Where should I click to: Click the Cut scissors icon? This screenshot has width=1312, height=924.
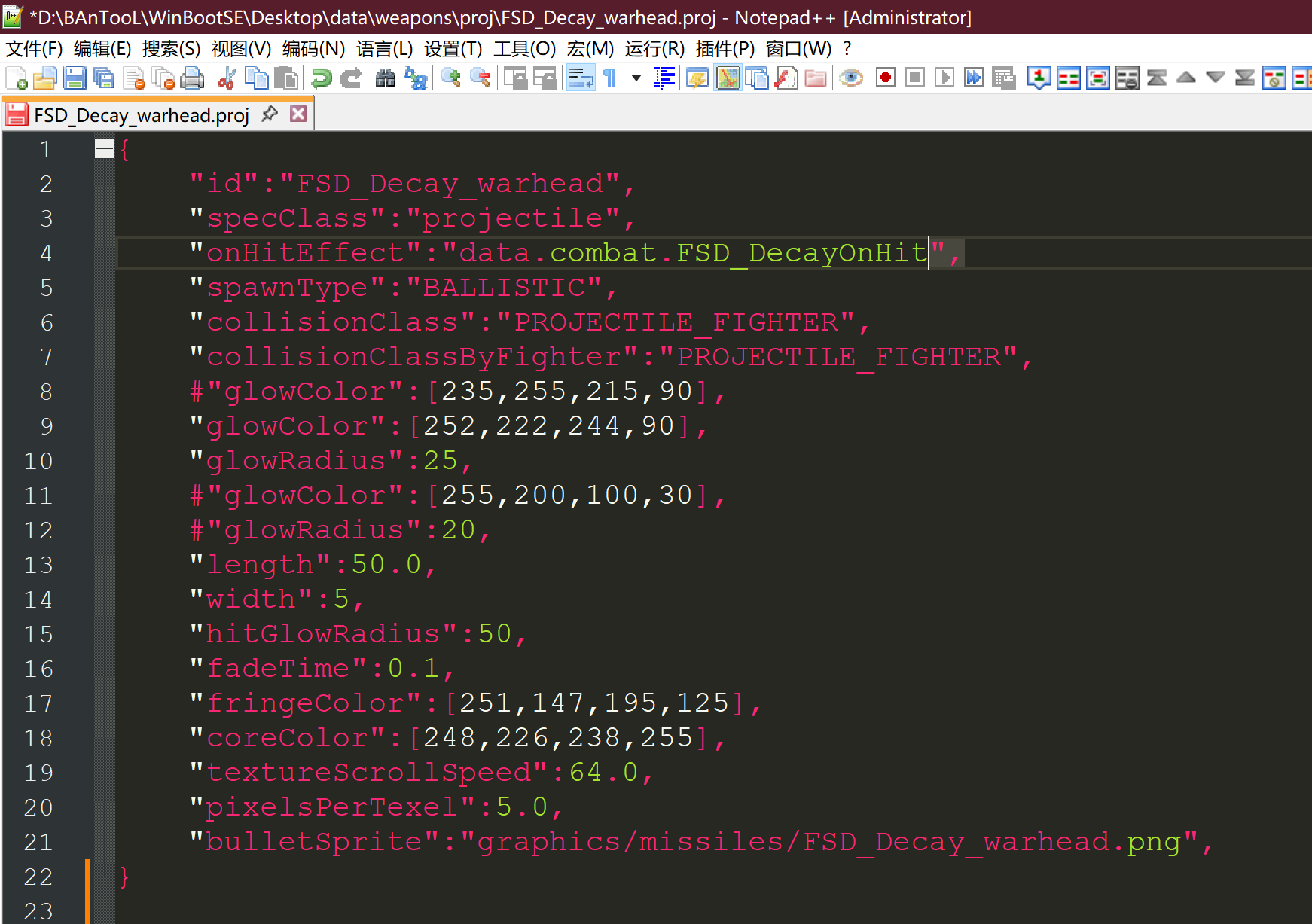coord(227,78)
